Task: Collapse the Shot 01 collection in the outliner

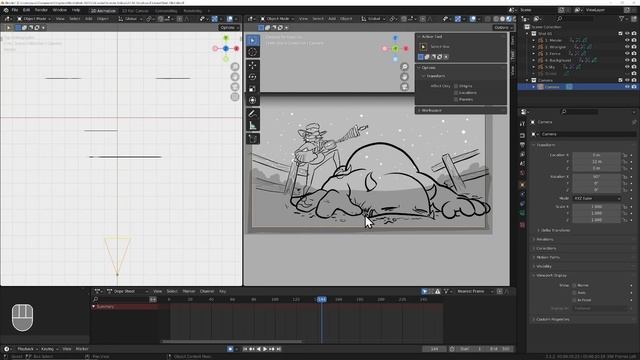Action: [527, 33]
